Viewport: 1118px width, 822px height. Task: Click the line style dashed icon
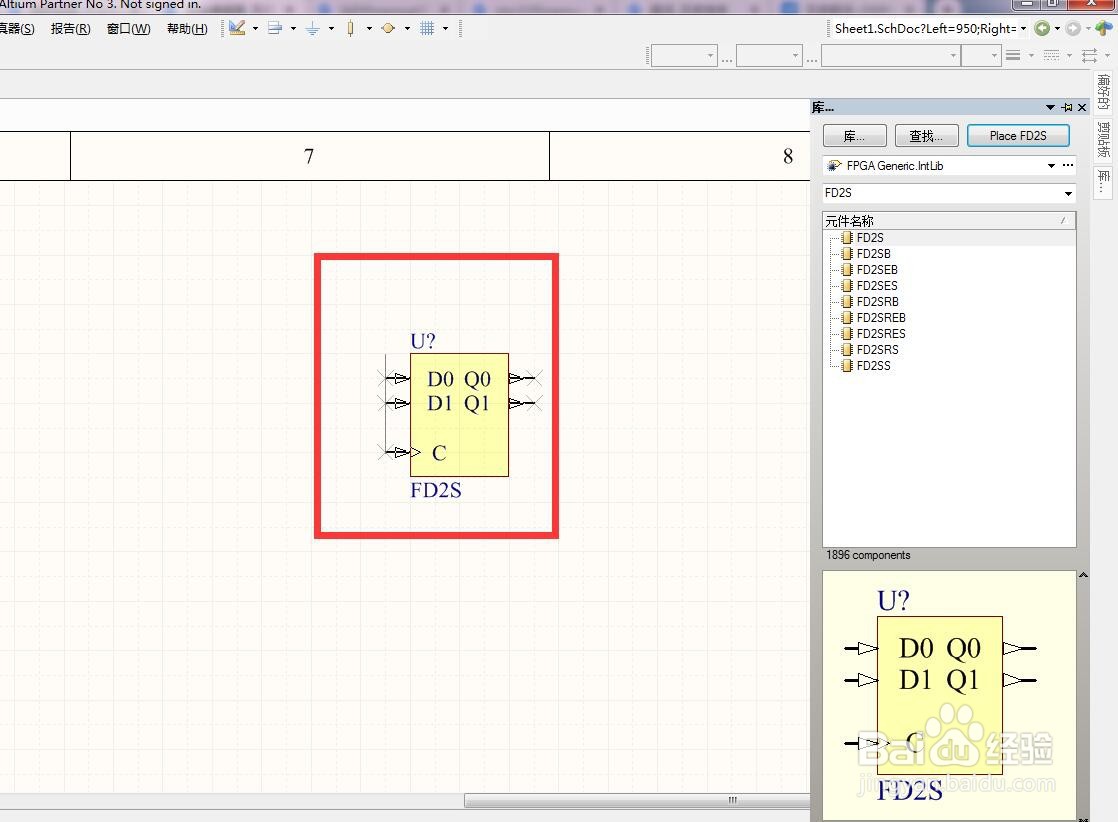(1051, 55)
